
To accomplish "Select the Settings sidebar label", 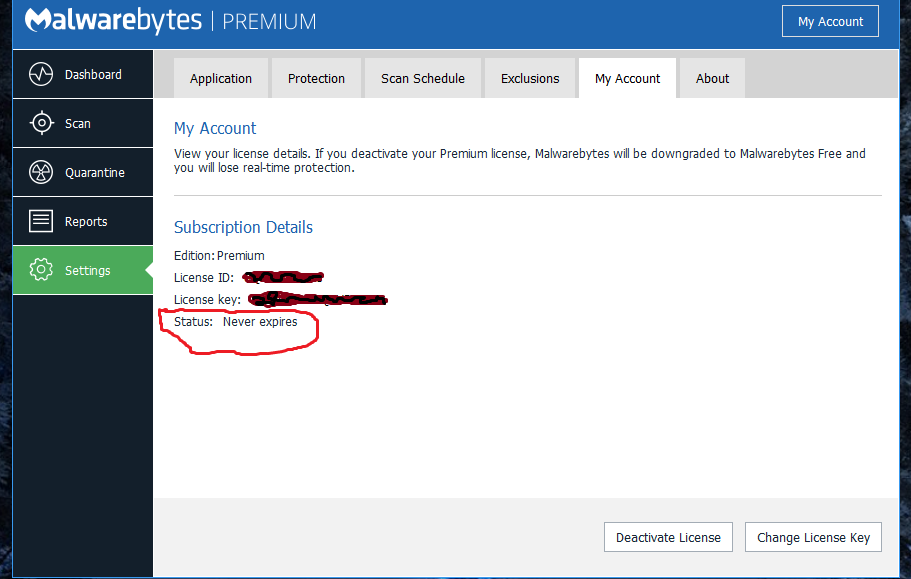I will (88, 271).
